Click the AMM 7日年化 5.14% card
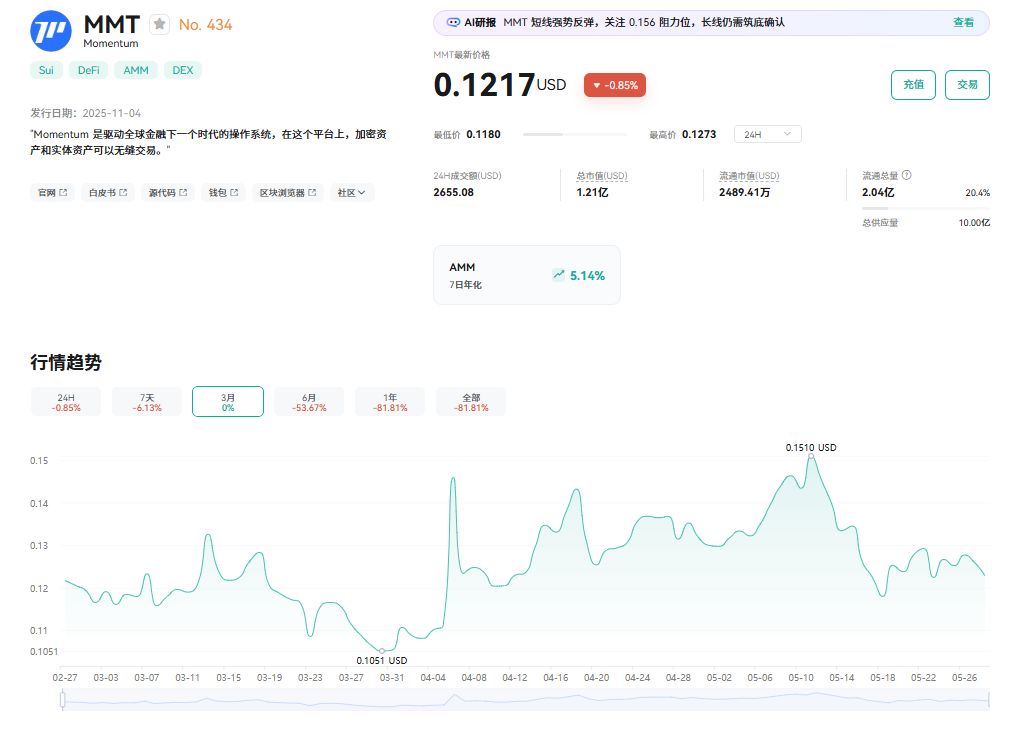 [526, 275]
